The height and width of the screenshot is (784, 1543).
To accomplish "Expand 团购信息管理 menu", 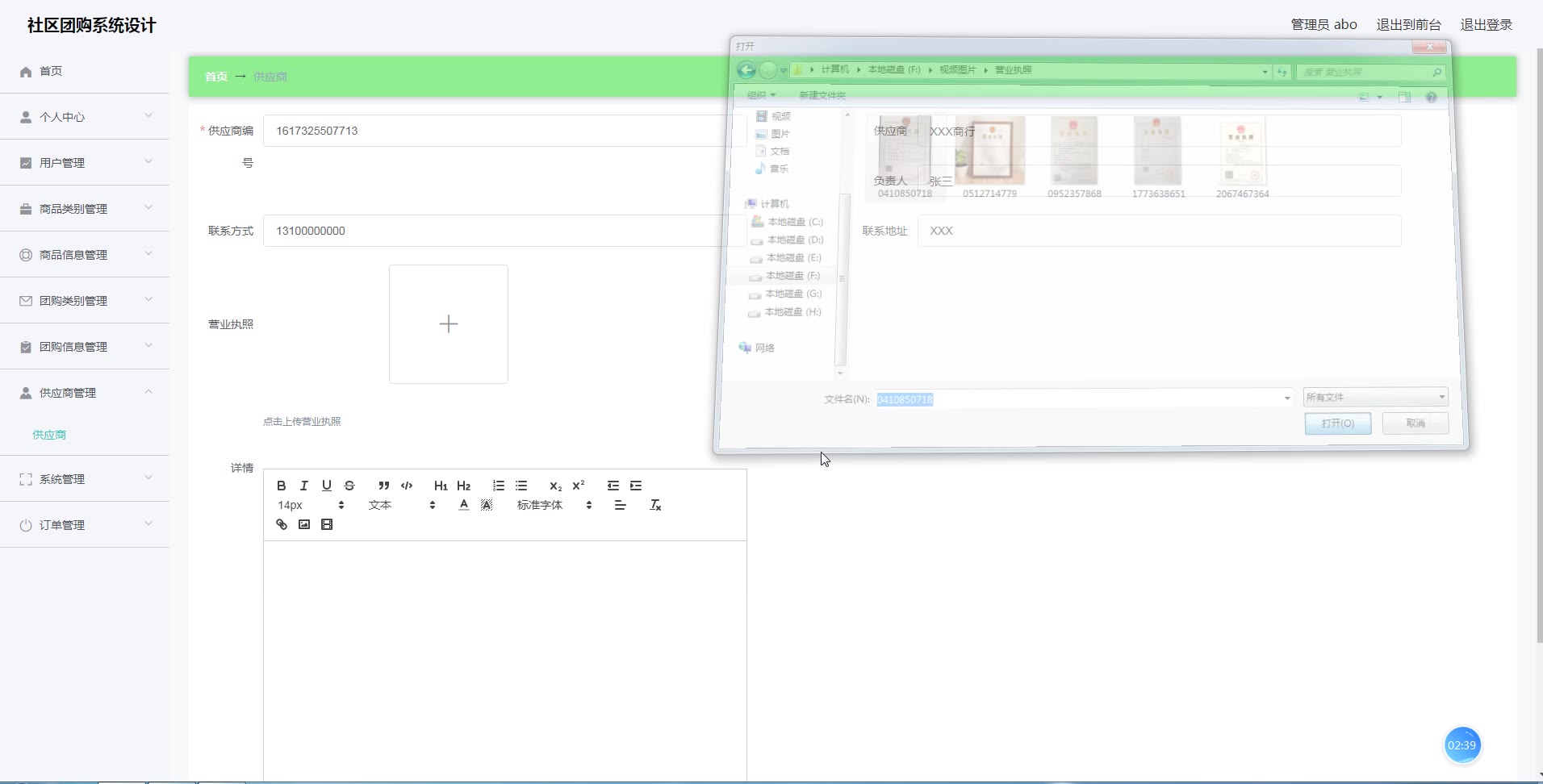I will click(x=85, y=347).
